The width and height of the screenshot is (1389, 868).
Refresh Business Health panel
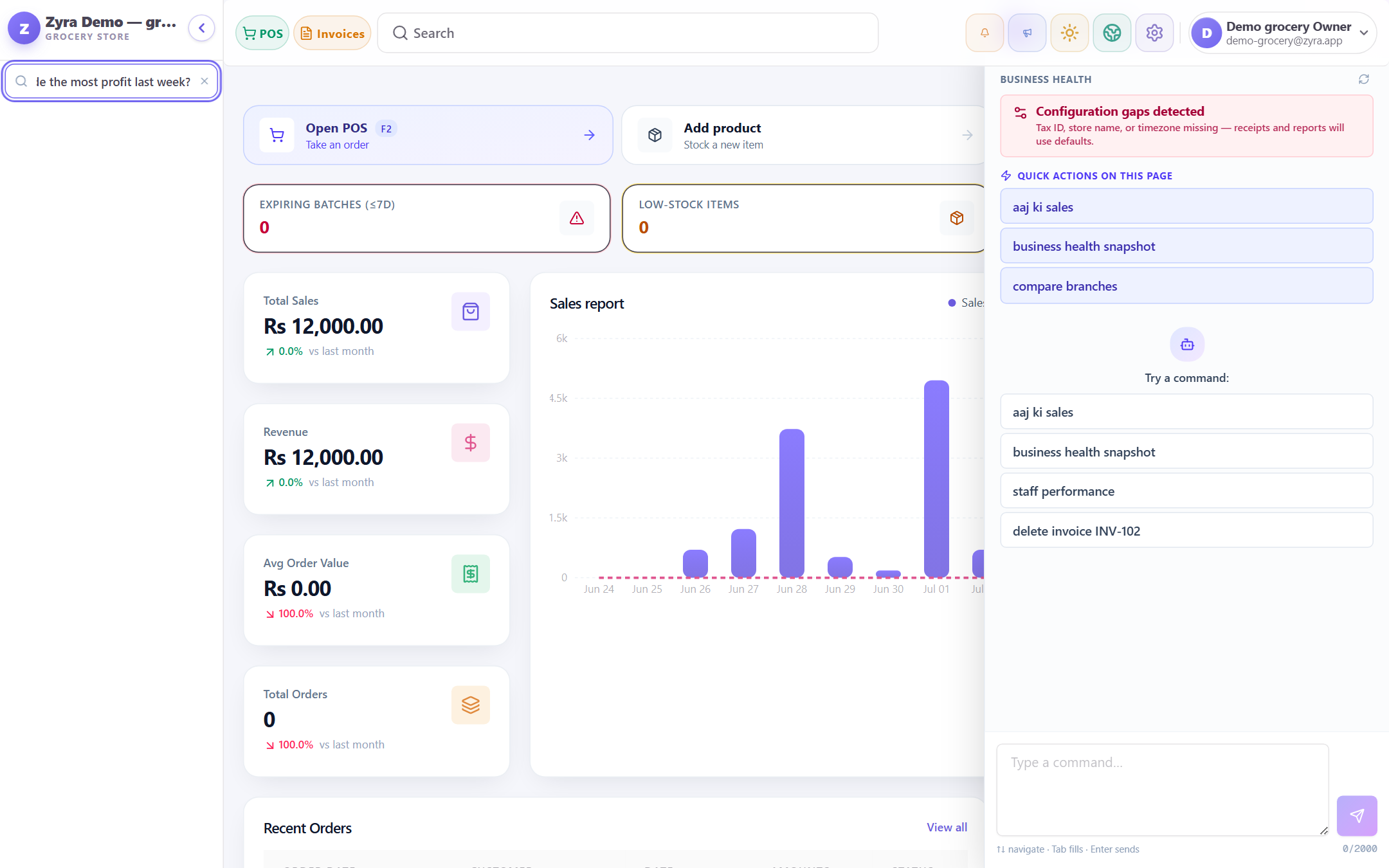(x=1363, y=79)
